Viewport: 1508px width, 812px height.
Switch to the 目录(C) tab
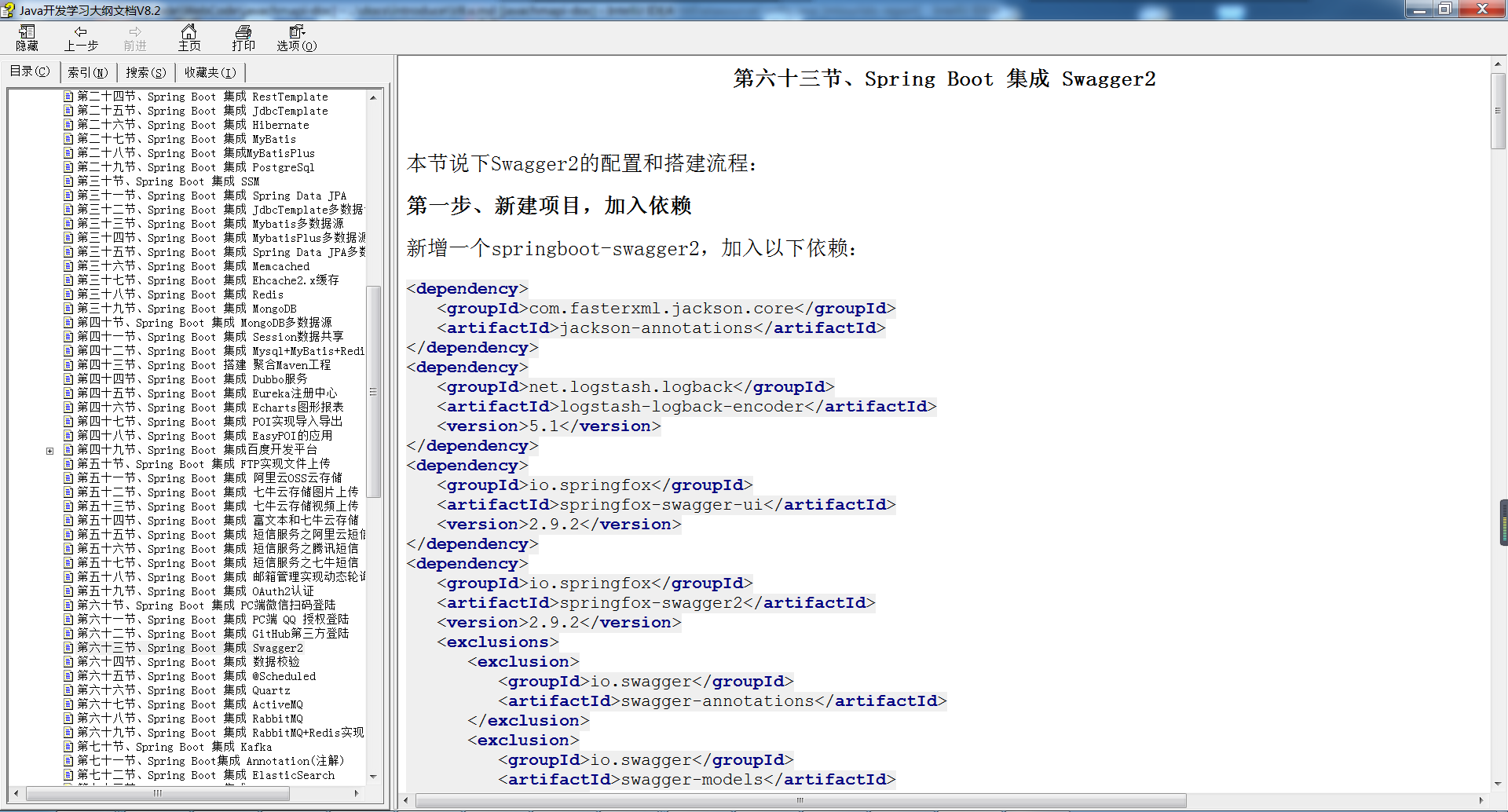(x=30, y=71)
